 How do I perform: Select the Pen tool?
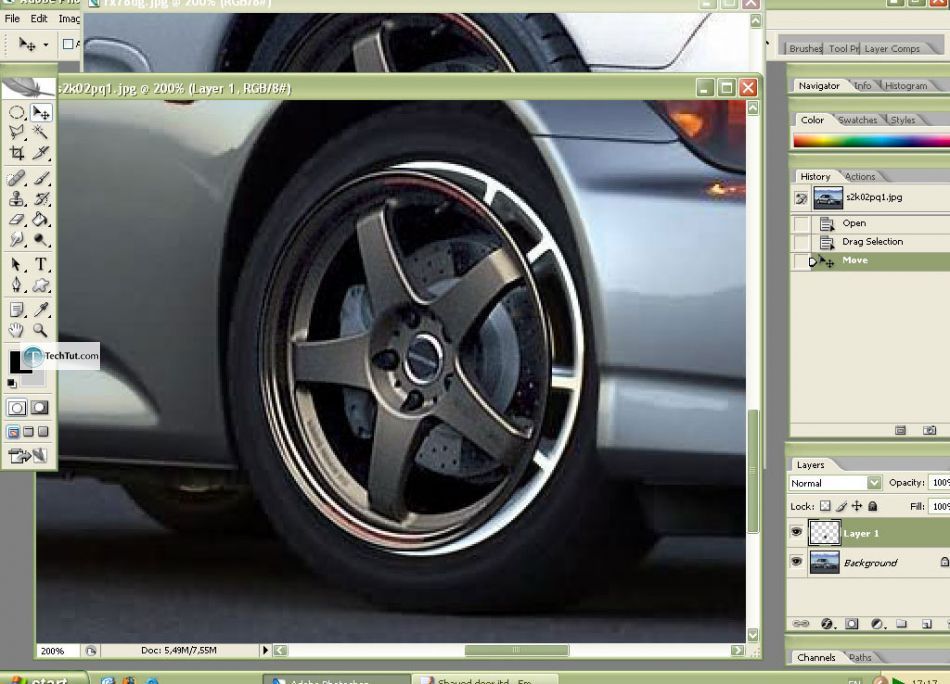16,285
